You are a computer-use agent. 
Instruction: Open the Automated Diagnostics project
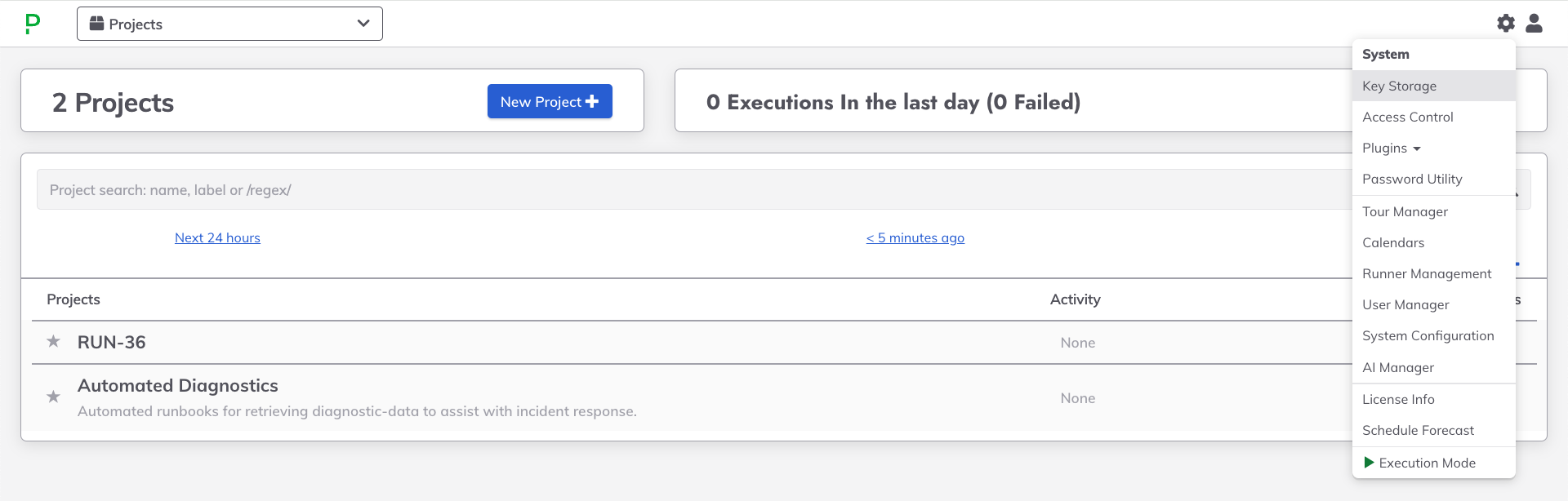[177, 385]
